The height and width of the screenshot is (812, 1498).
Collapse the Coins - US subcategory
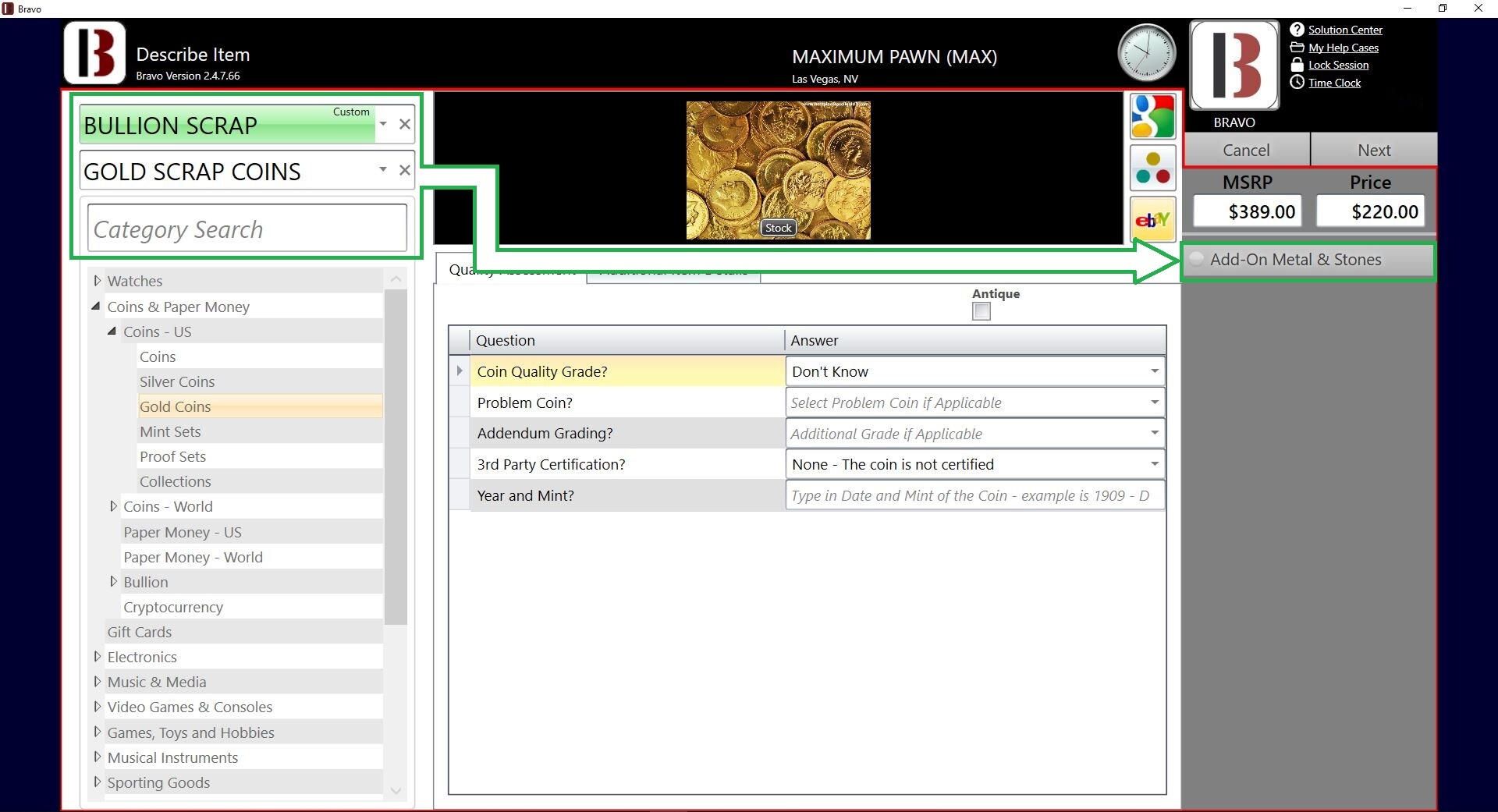coord(112,332)
